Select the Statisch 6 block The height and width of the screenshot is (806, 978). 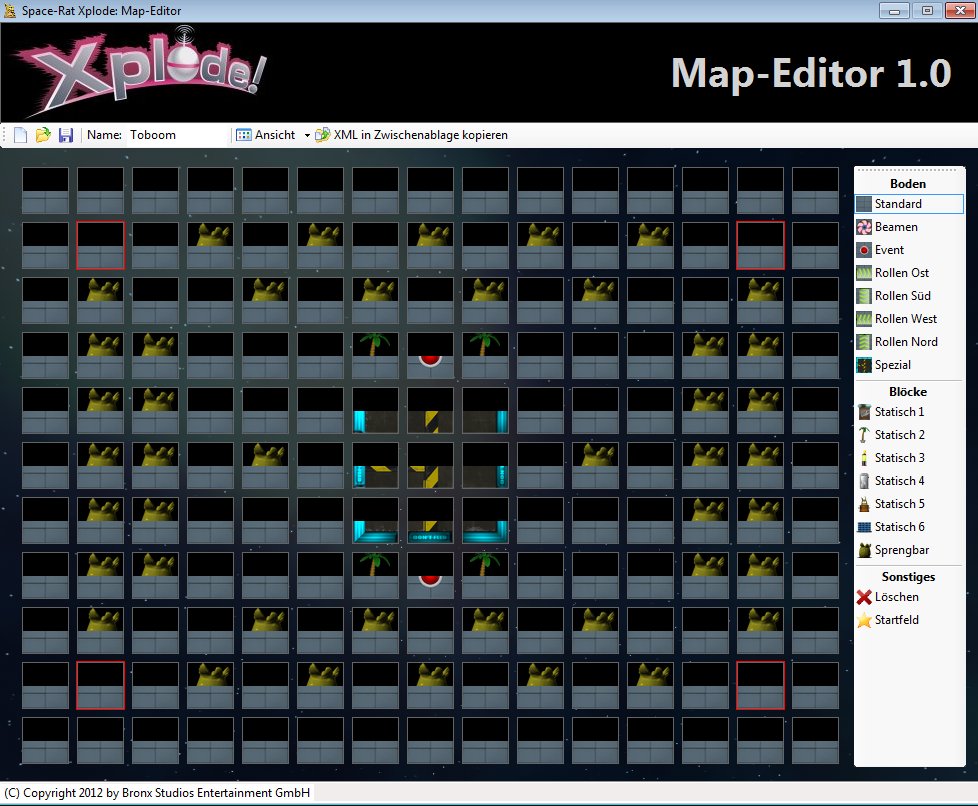coord(899,527)
